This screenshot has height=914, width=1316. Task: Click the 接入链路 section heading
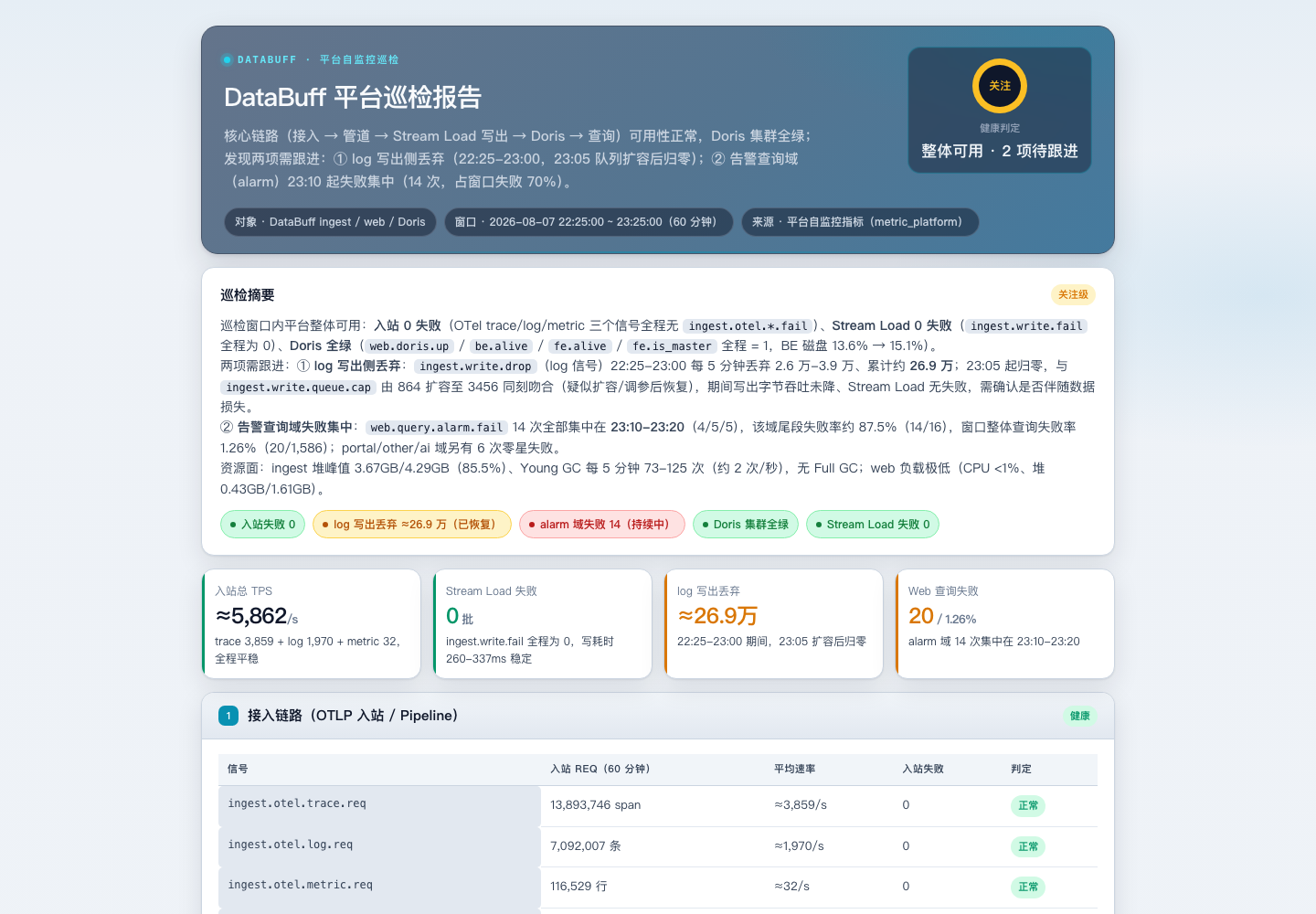click(x=353, y=716)
